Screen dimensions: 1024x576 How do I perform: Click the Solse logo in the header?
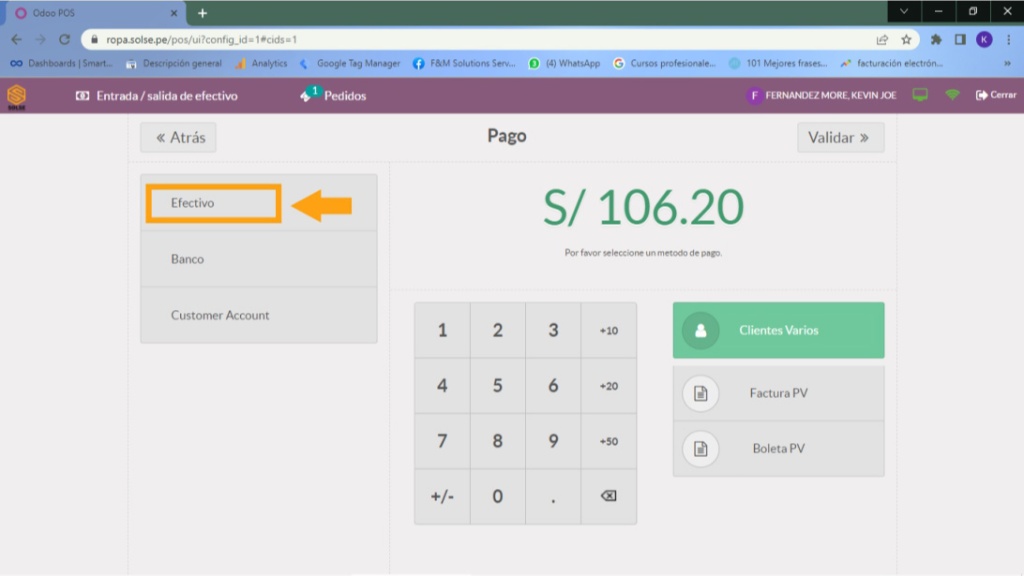coord(16,96)
